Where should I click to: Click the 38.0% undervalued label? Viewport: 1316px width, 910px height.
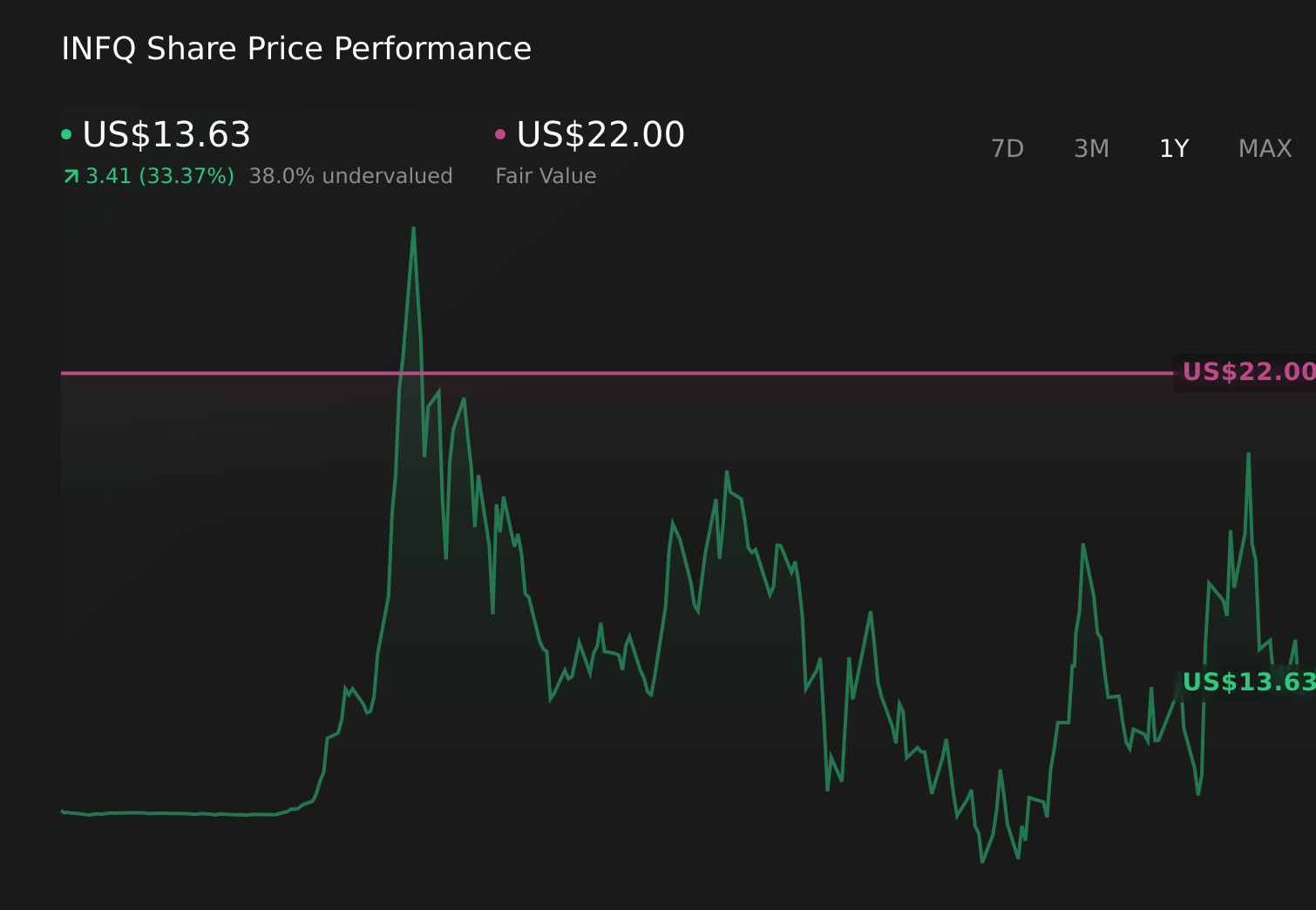(350, 176)
